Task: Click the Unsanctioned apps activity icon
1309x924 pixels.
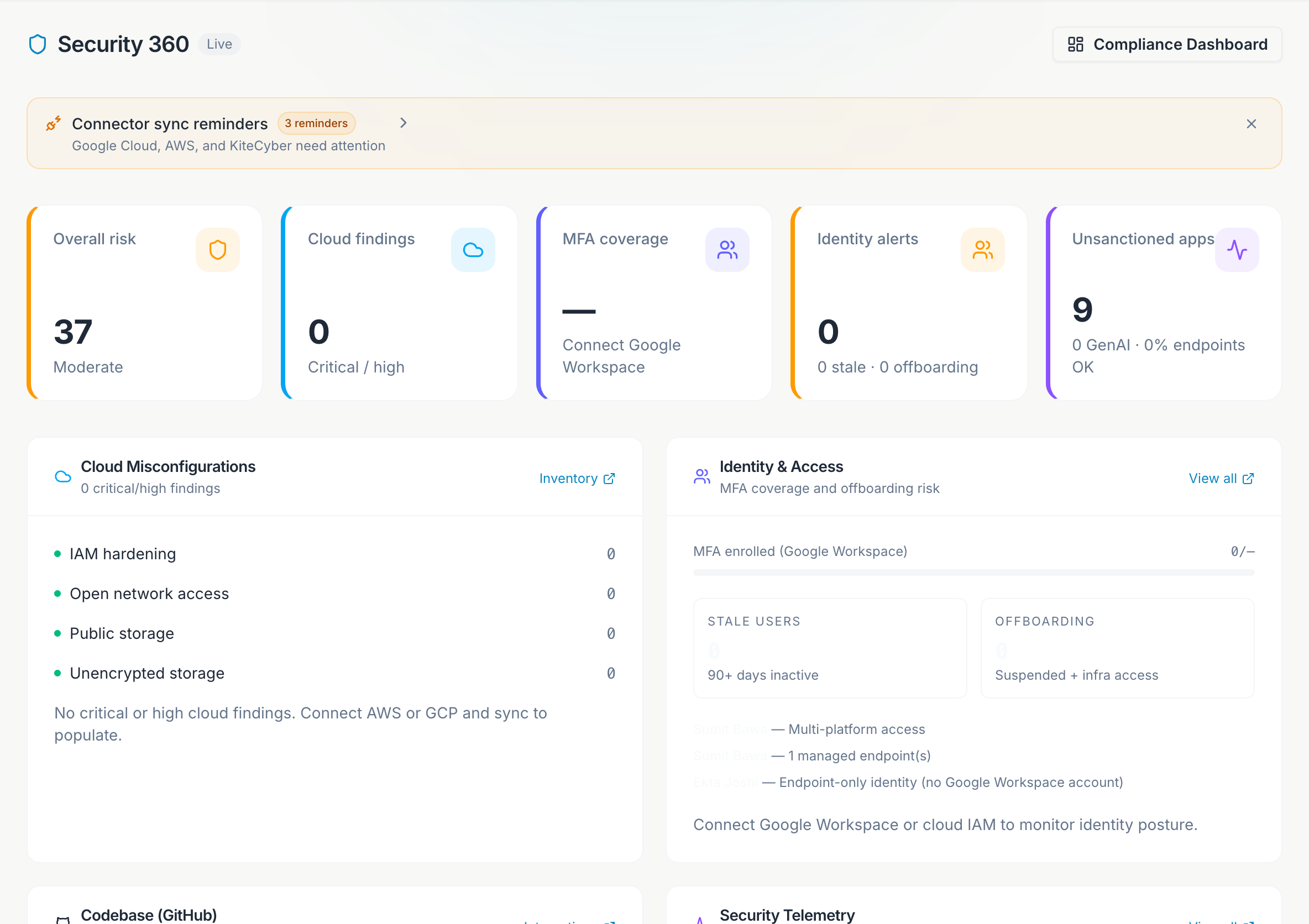Action: pos(1237,250)
